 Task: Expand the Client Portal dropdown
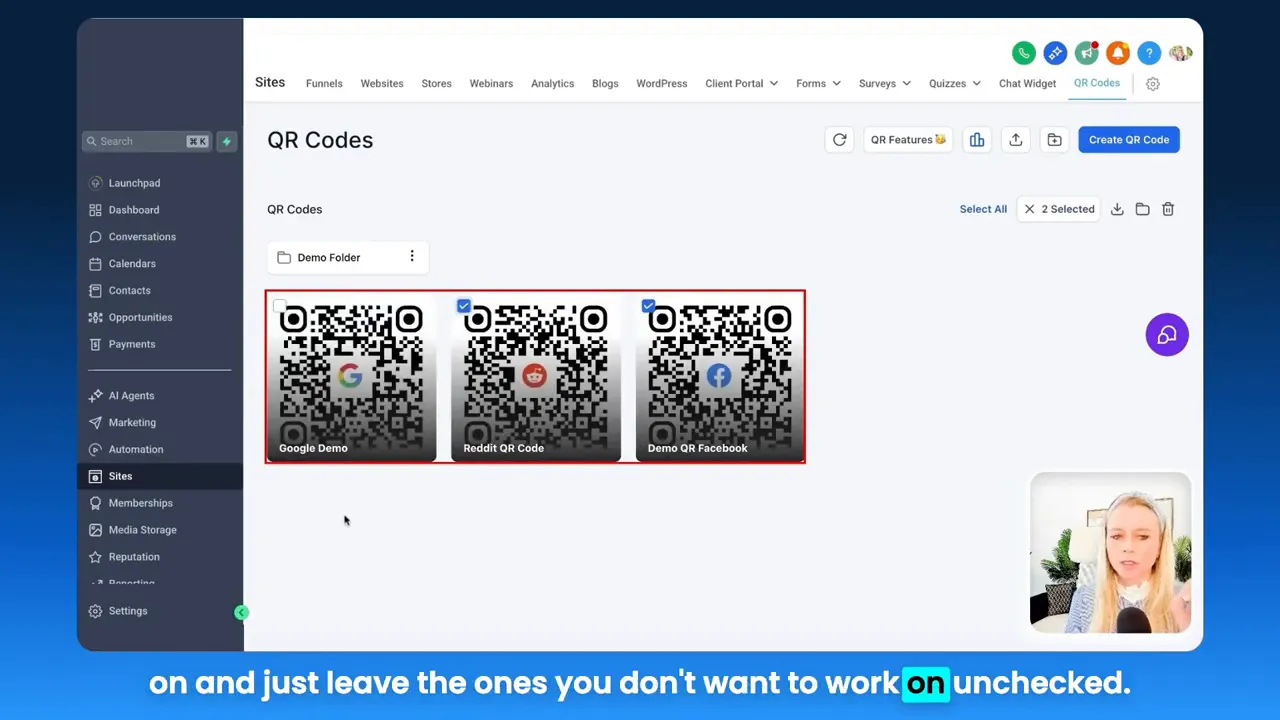[x=741, y=84]
